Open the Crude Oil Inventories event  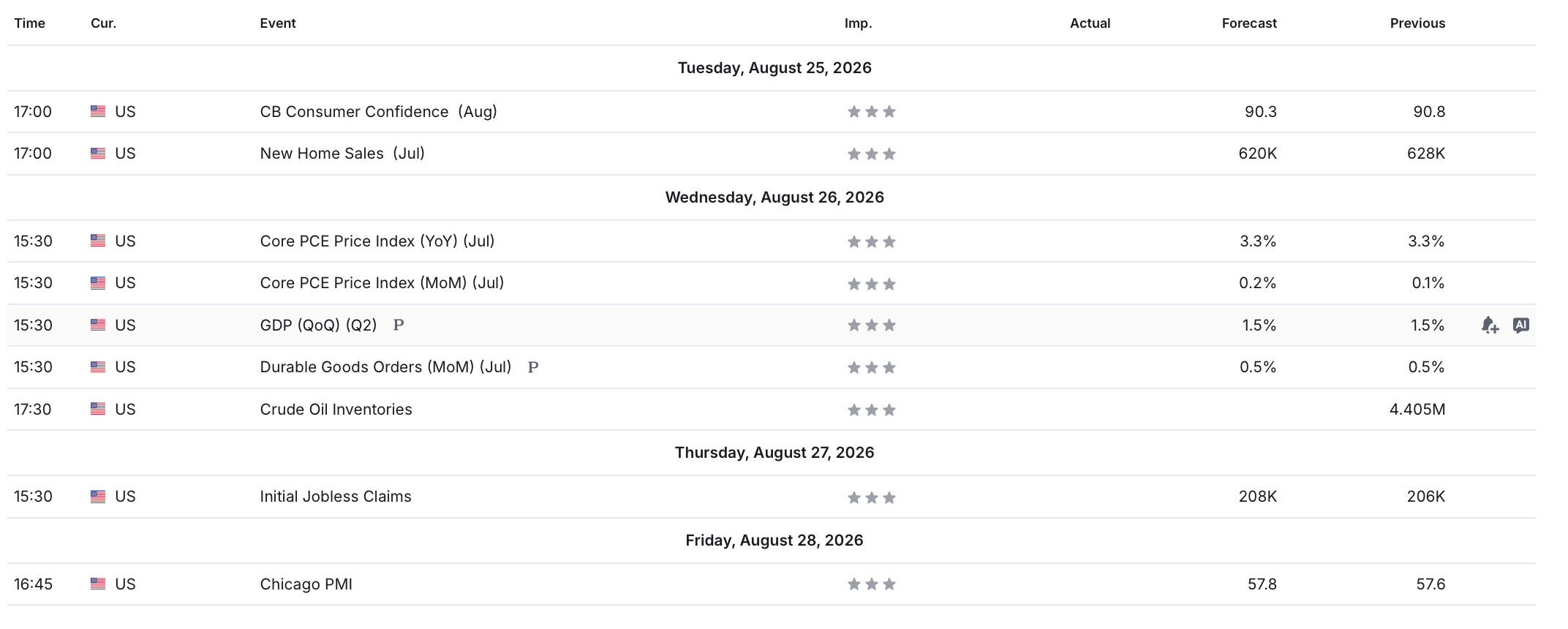336,409
